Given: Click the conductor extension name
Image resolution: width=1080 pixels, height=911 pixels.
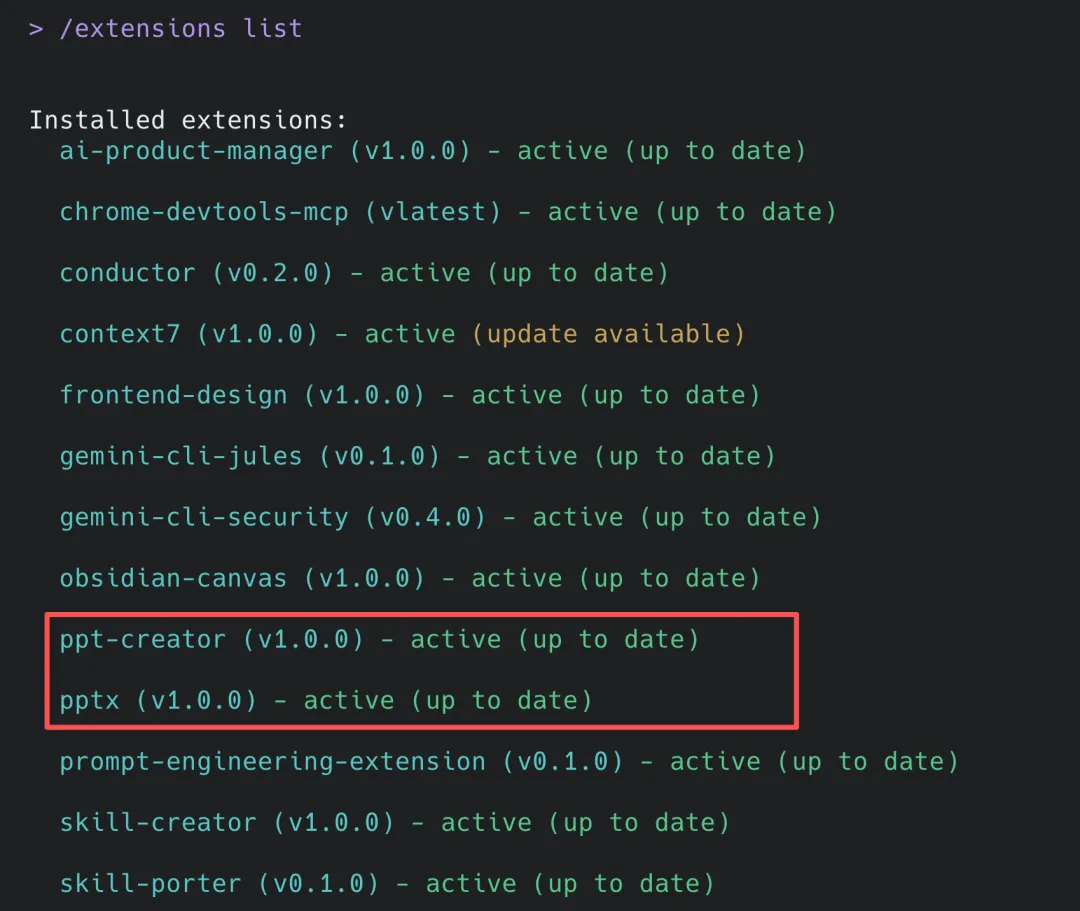Looking at the screenshot, I should pos(127,273).
